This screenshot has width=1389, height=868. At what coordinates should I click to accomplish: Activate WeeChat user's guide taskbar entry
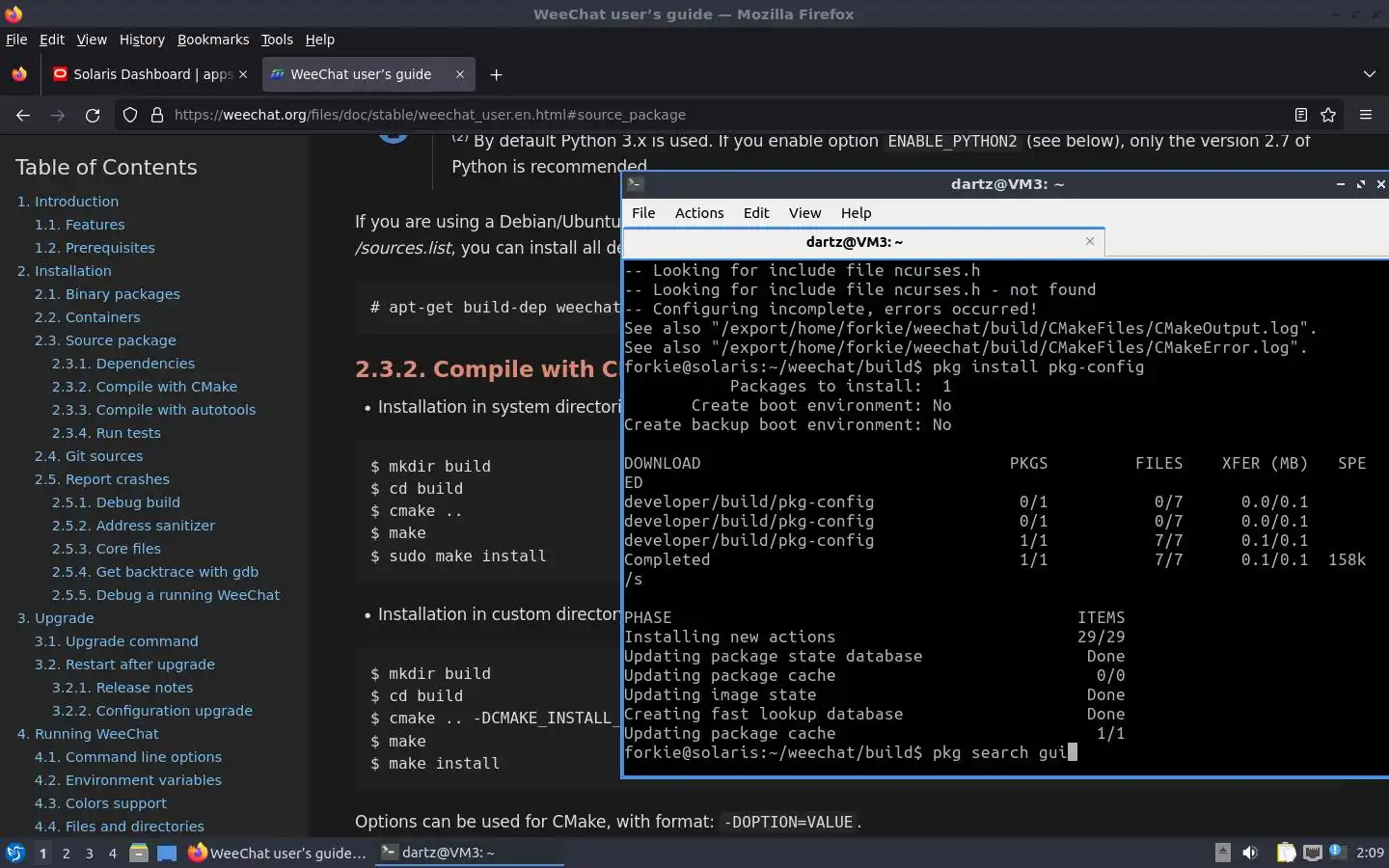(x=278, y=853)
